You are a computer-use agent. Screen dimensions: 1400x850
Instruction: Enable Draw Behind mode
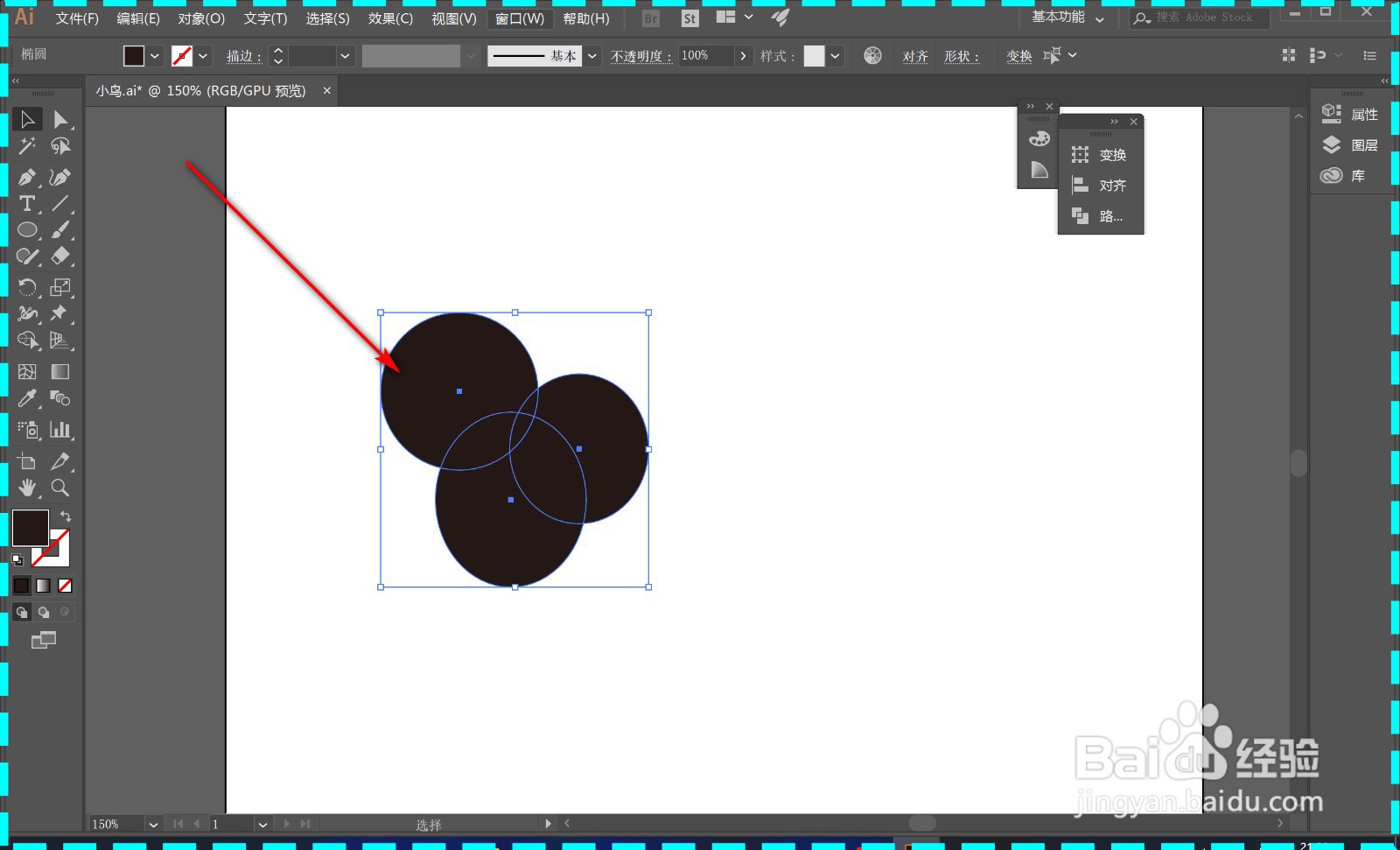point(43,612)
